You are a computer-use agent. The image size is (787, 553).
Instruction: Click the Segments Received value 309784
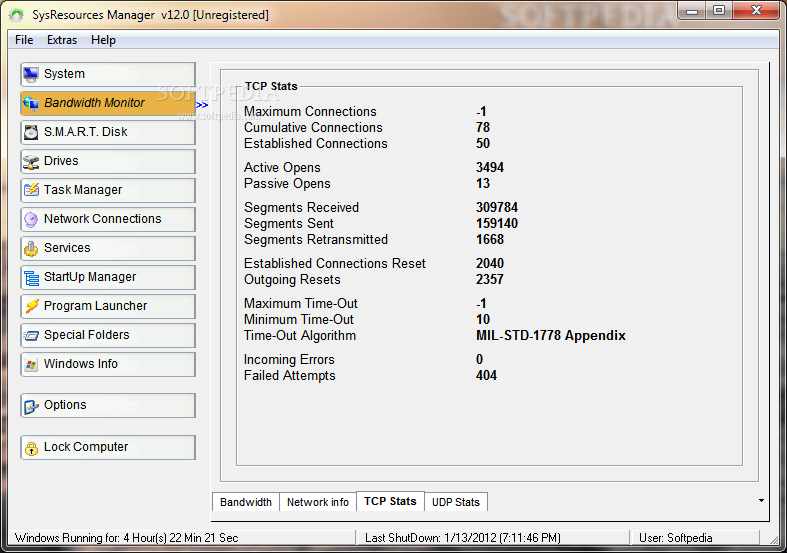pos(496,207)
